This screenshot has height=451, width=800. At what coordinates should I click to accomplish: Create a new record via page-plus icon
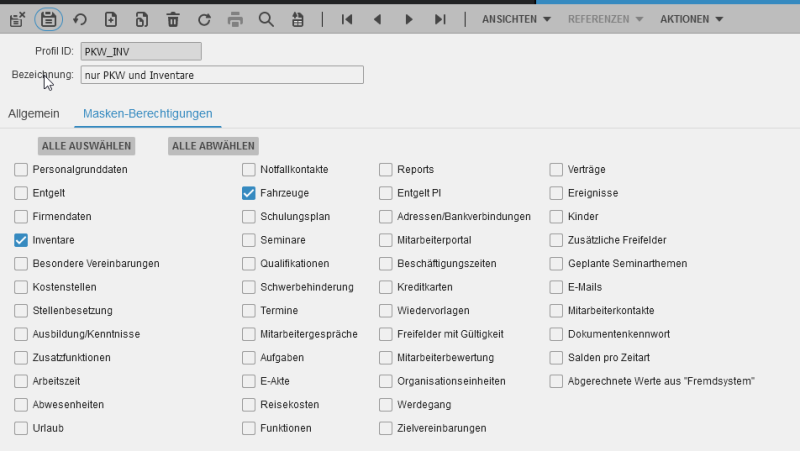pyautogui.click(x=111, y=19)
